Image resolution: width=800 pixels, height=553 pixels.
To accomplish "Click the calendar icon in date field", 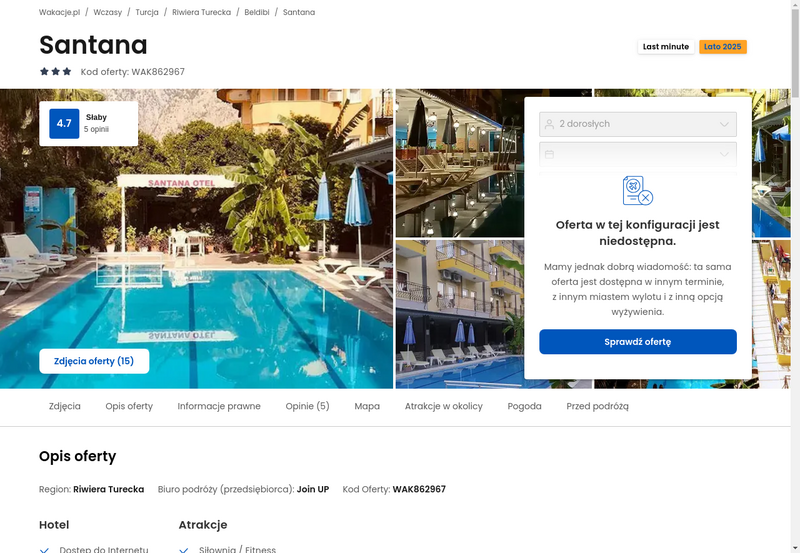I will coord(549,154).
